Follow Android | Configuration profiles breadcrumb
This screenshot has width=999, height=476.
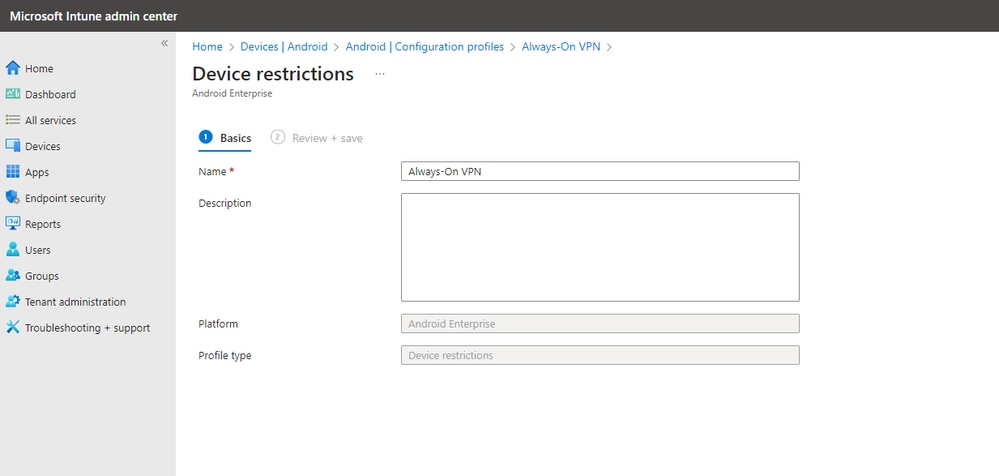(x=424, y=47)
